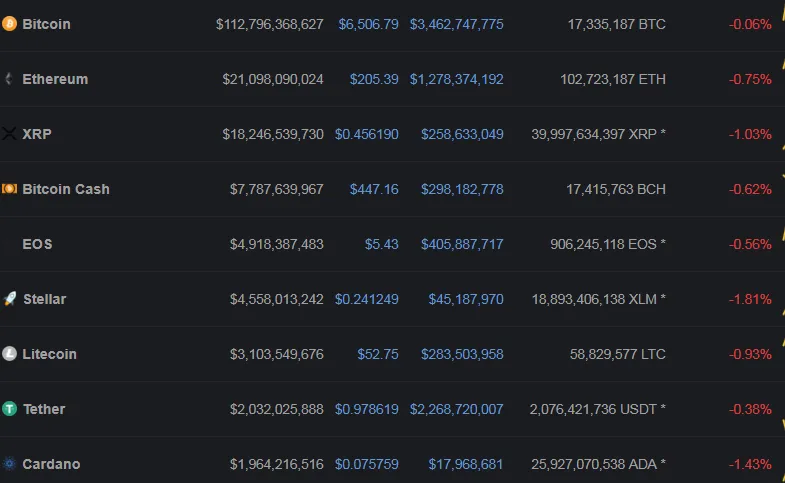
Task: Select XRP market cap $18,246,539,730
Action: pyautogui.click(x=273, y=134)
